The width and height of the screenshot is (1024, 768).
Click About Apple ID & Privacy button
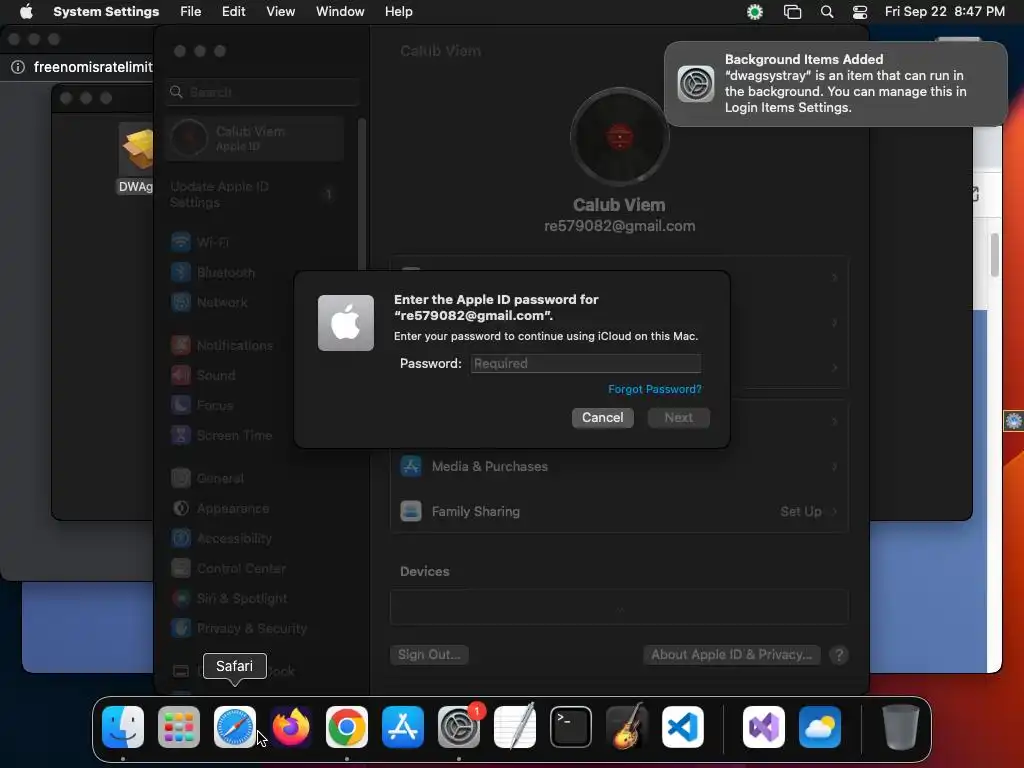(731, 654)
